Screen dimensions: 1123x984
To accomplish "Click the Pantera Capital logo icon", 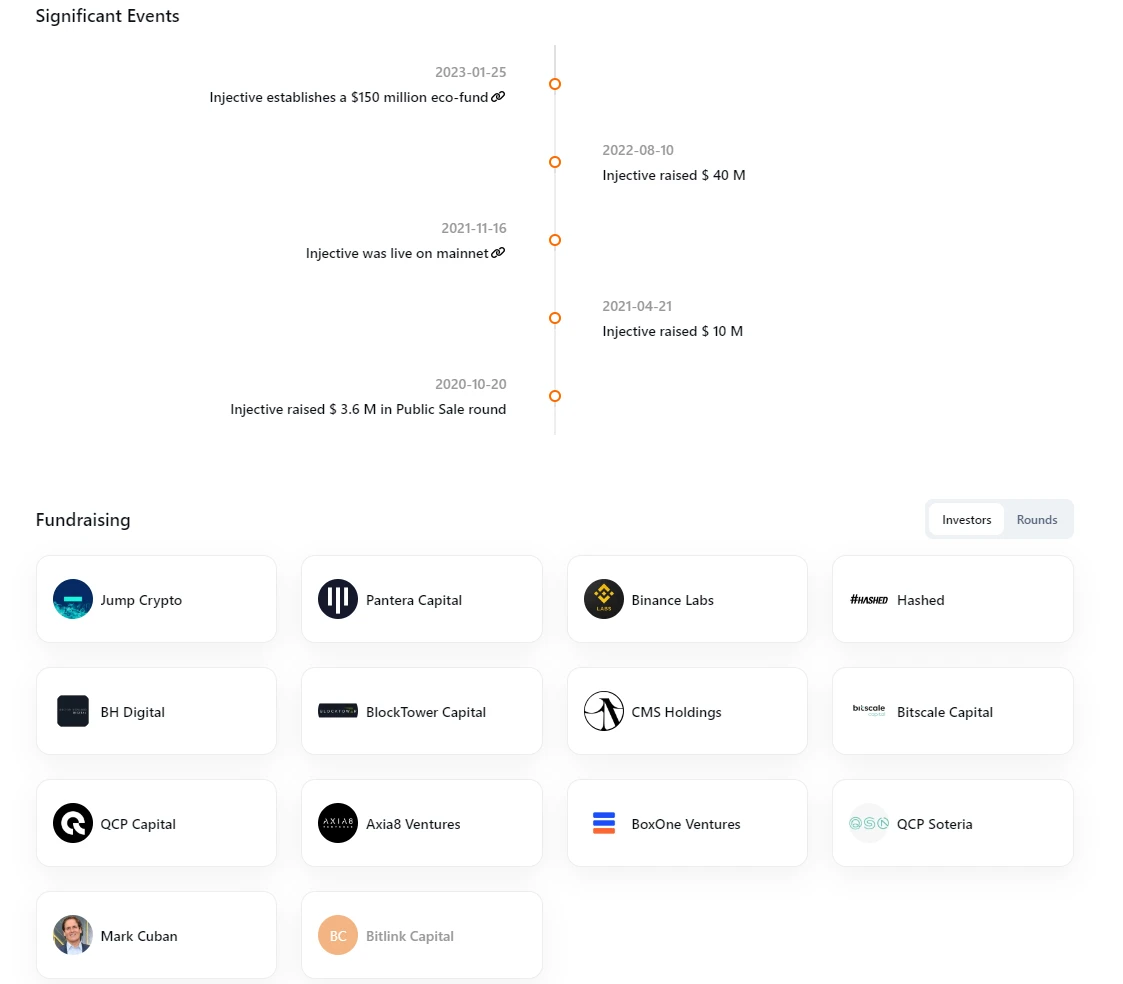I will click(x=337, y=599).
